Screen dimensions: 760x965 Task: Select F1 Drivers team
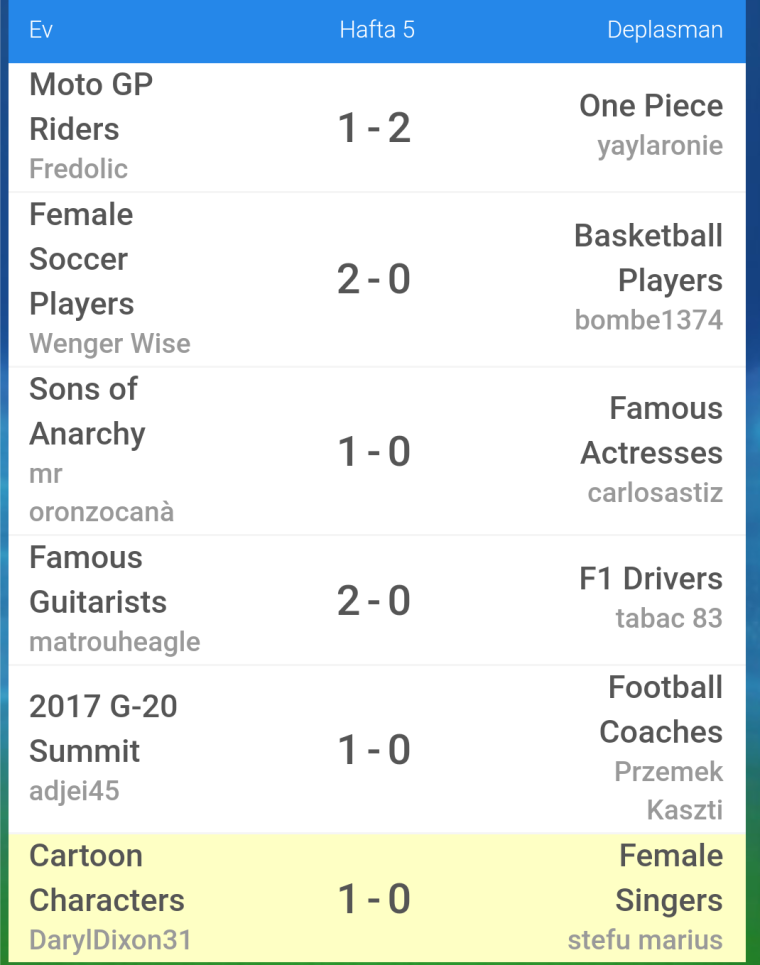(x=651, y=579)
